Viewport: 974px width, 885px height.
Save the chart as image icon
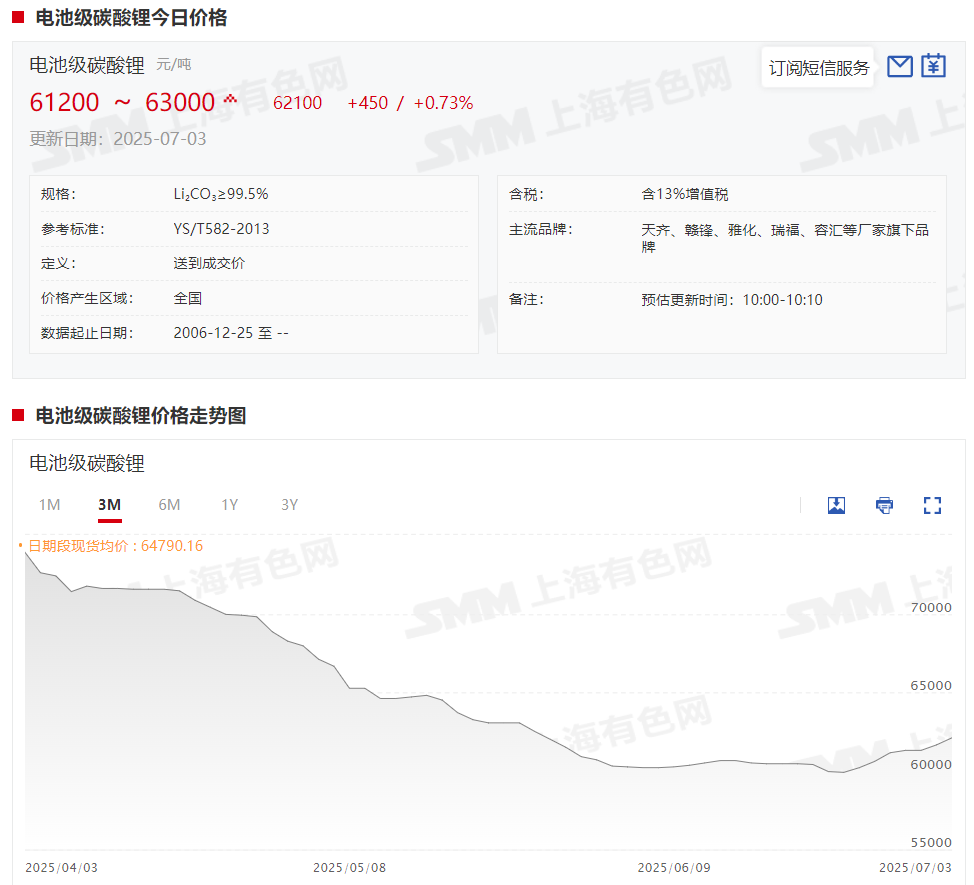point(837,505)
